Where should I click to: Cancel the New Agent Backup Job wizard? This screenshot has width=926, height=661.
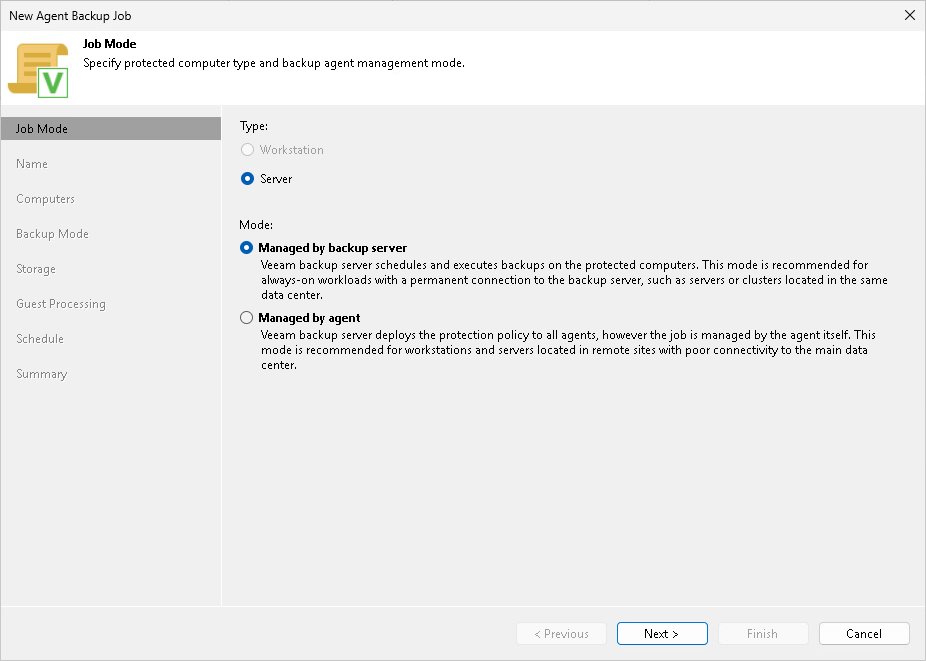[864, 634]
